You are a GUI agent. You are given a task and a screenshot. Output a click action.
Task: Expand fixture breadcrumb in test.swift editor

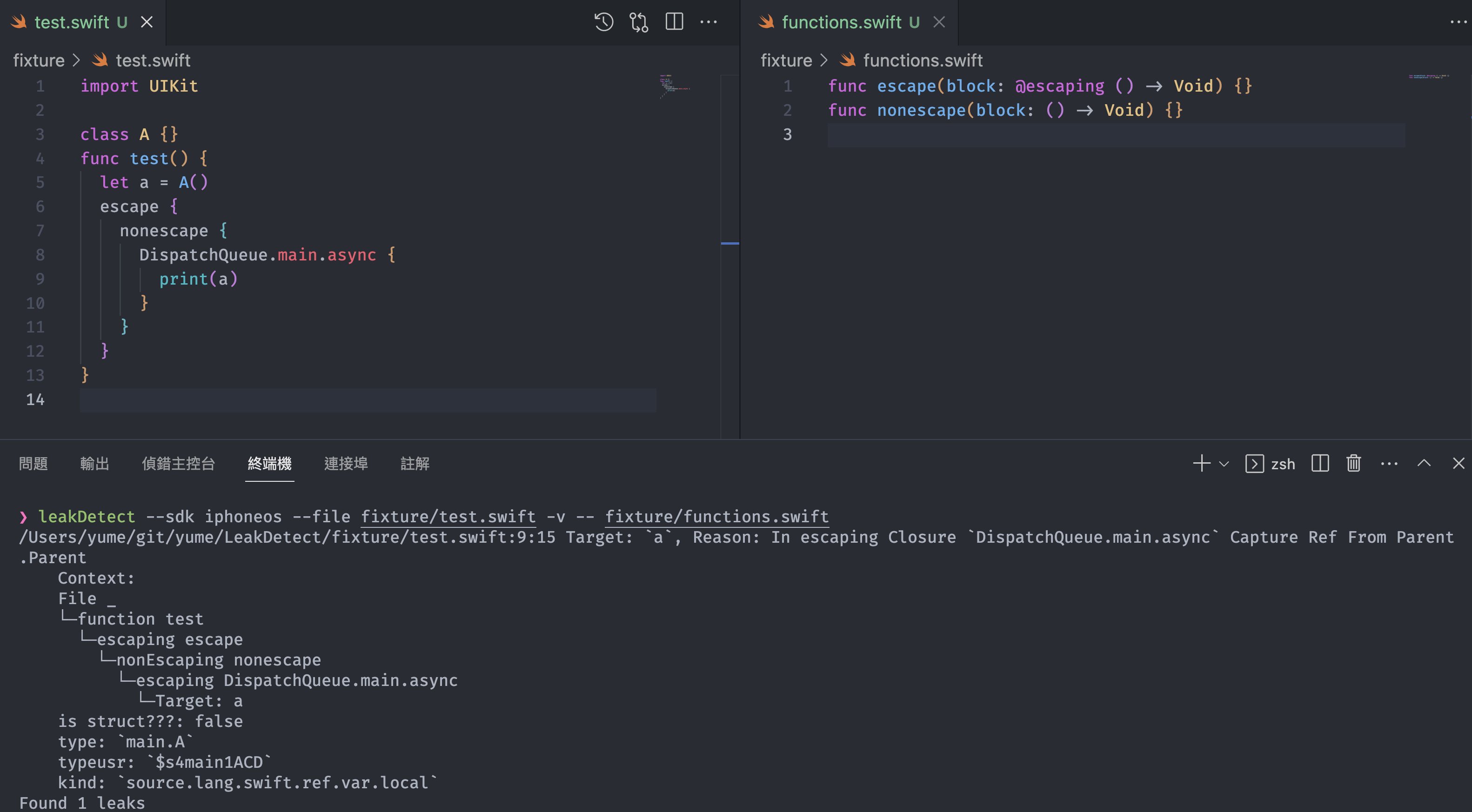point(39,60)
